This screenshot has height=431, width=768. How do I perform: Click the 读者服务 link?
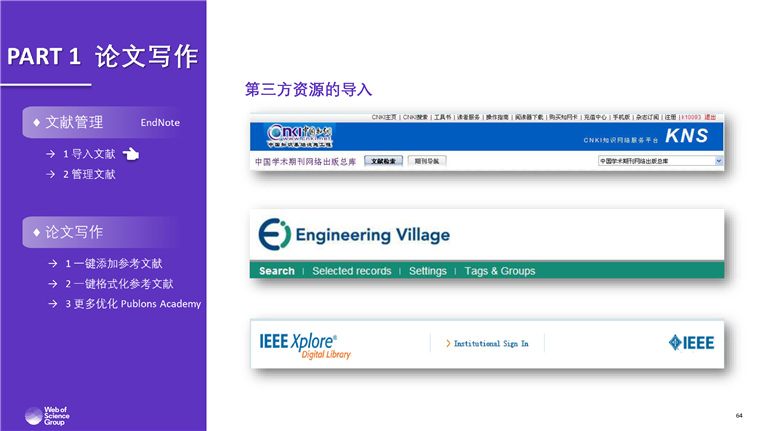469,117
